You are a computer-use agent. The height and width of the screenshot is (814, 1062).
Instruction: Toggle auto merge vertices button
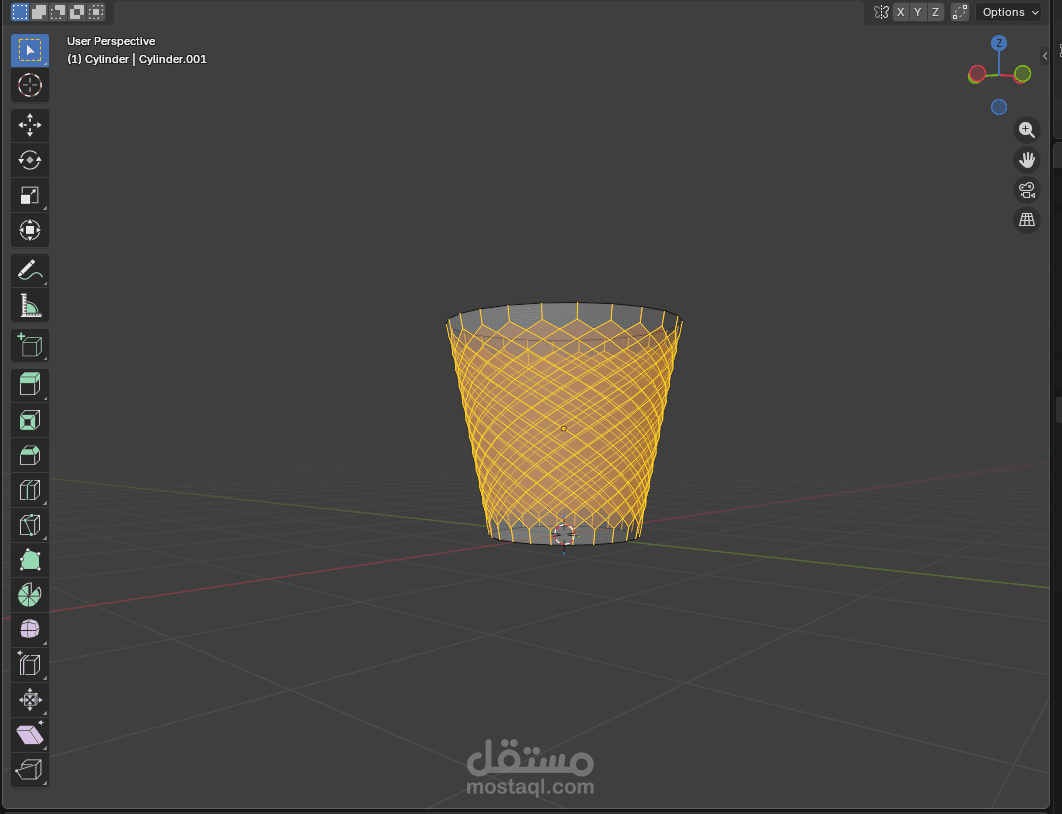[960, 12]
